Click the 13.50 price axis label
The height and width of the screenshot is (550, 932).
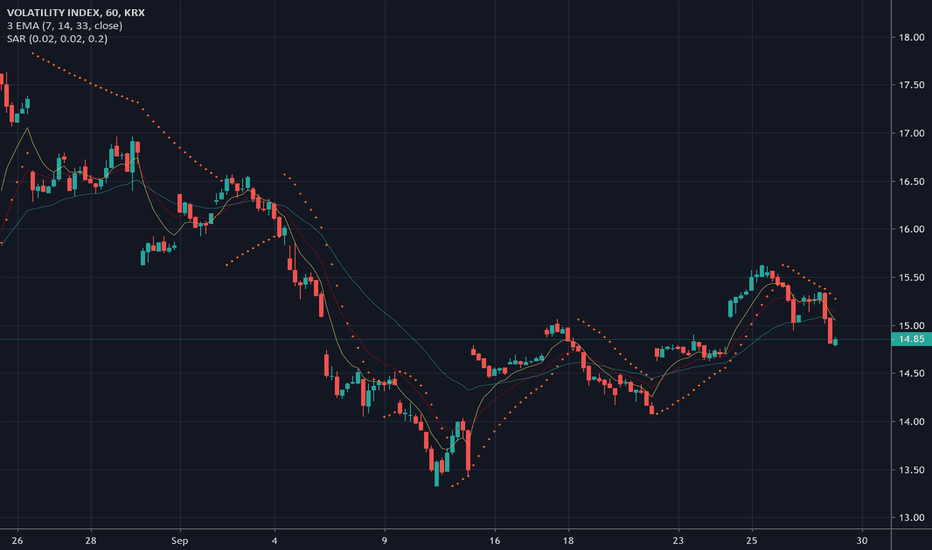pos(911,470)
